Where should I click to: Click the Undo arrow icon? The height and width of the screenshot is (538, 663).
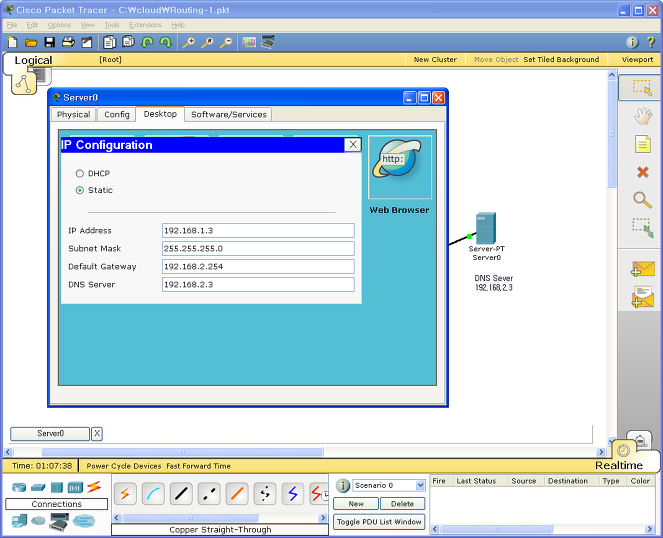[x=147, y=42]
